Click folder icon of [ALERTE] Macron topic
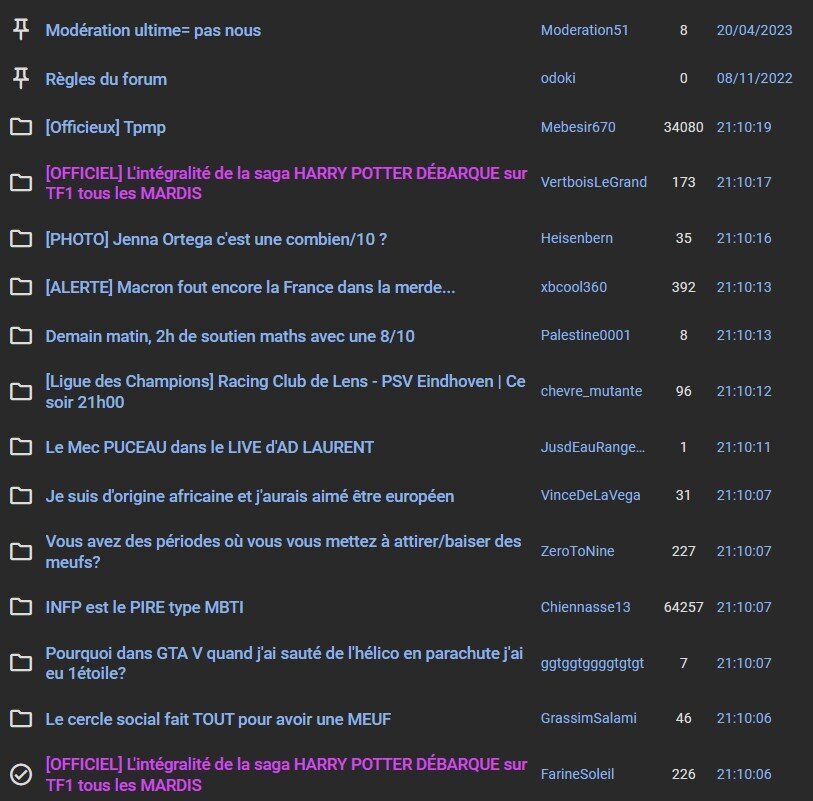Screen dimensions: 813x801 point(21,287)
